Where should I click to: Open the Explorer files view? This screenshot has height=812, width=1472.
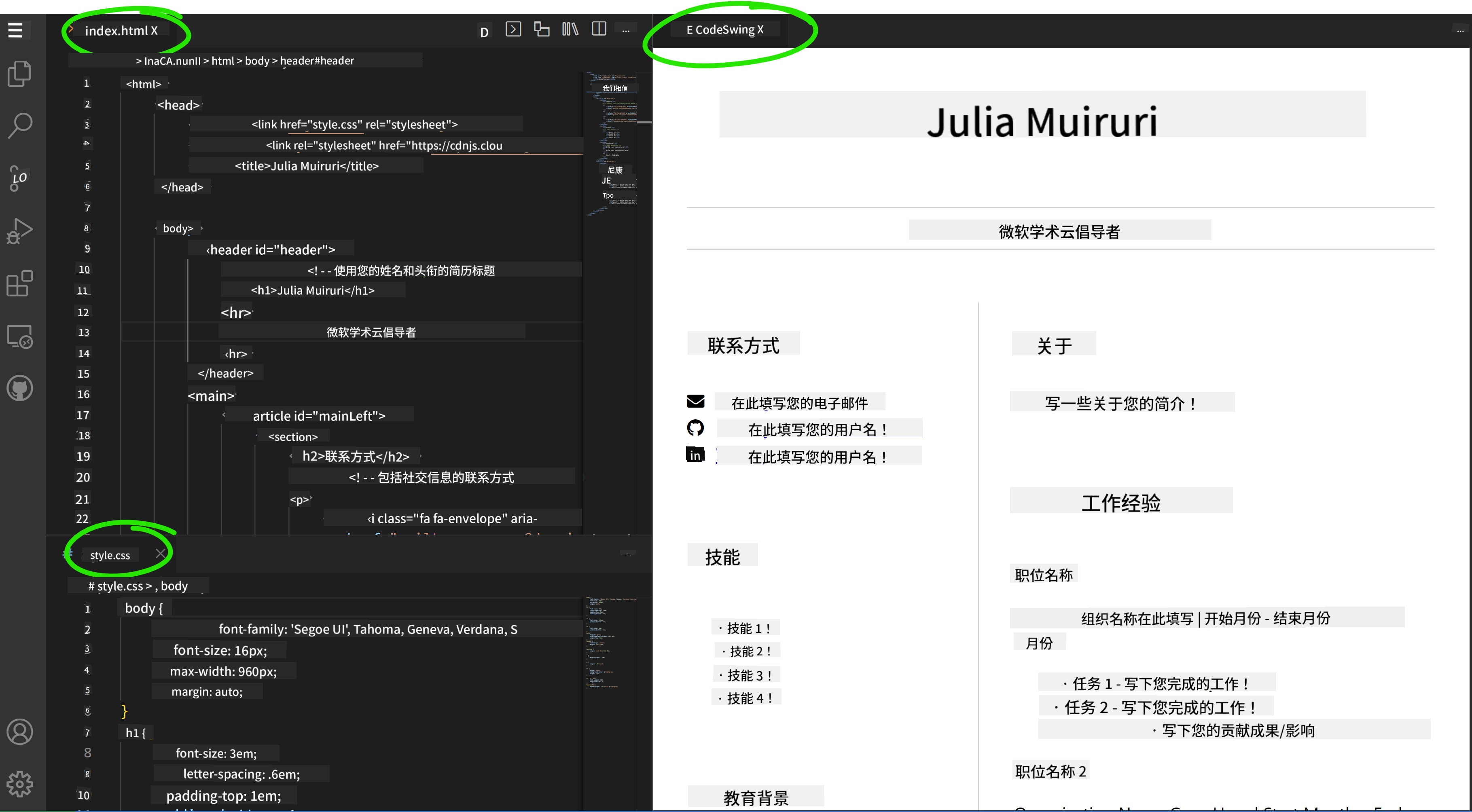19,74
